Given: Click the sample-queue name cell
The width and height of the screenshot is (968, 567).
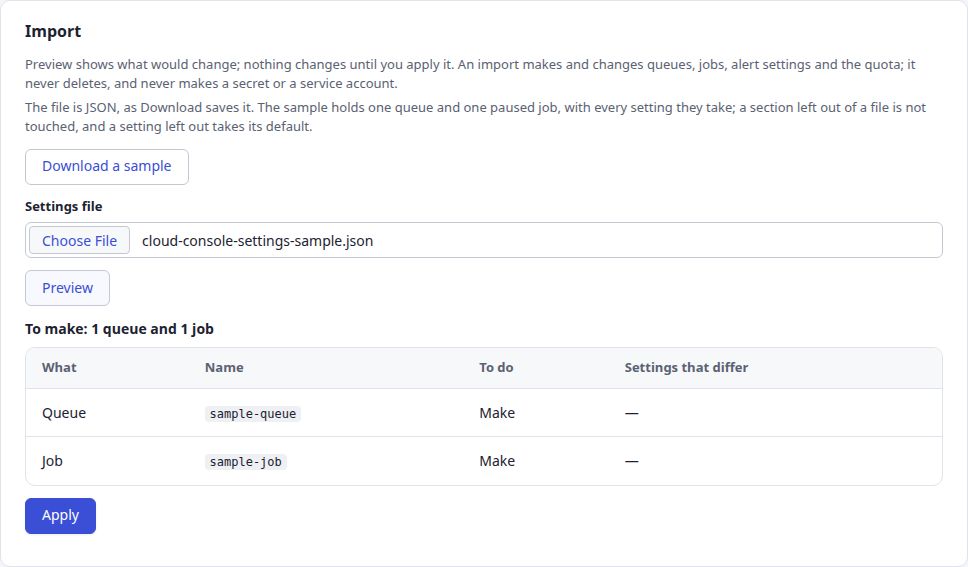Looking at the screenshot, I should pyautogui.click(x=252, y=413).
